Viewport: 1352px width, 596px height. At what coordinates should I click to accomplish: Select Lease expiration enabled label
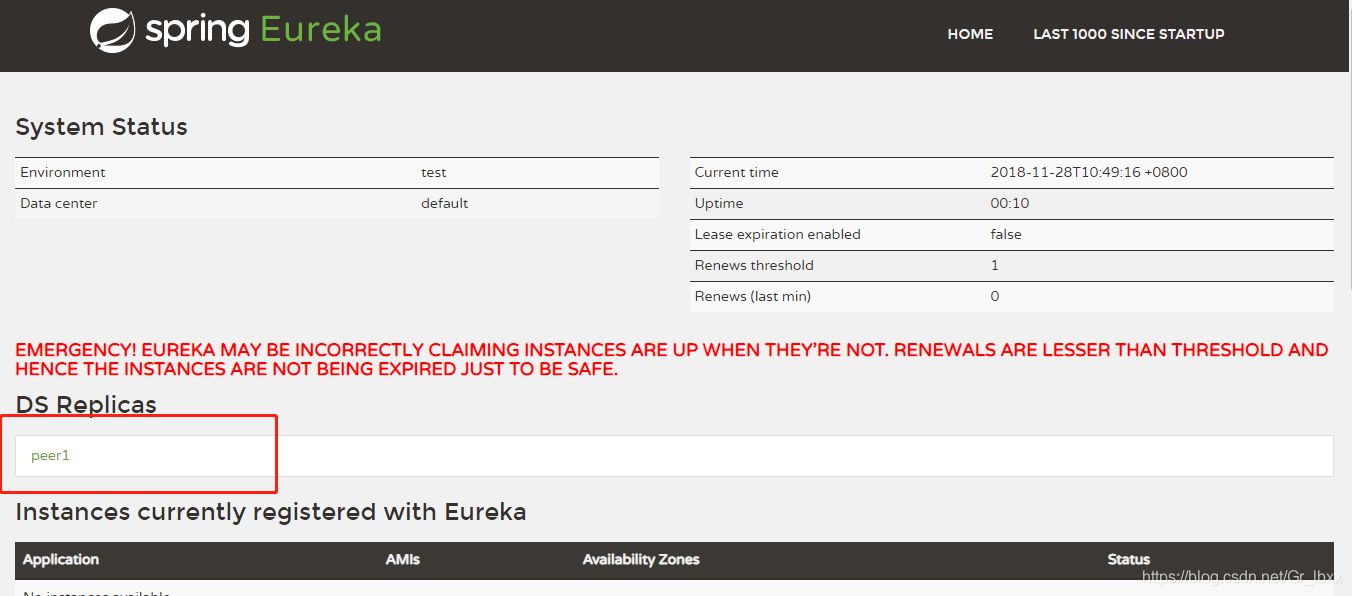tap(778, 234)
